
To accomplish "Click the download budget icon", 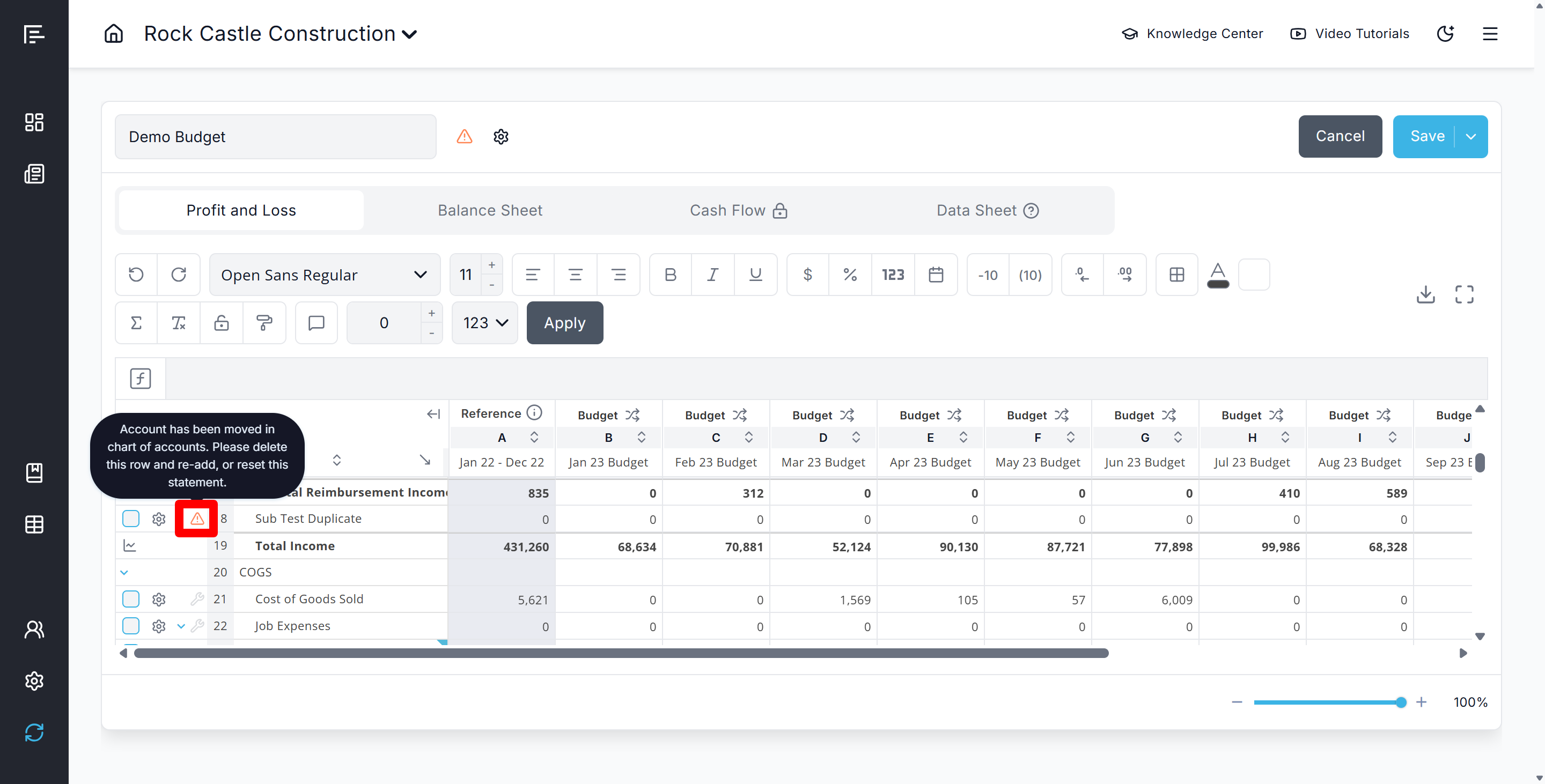I will coord(1425,294).
